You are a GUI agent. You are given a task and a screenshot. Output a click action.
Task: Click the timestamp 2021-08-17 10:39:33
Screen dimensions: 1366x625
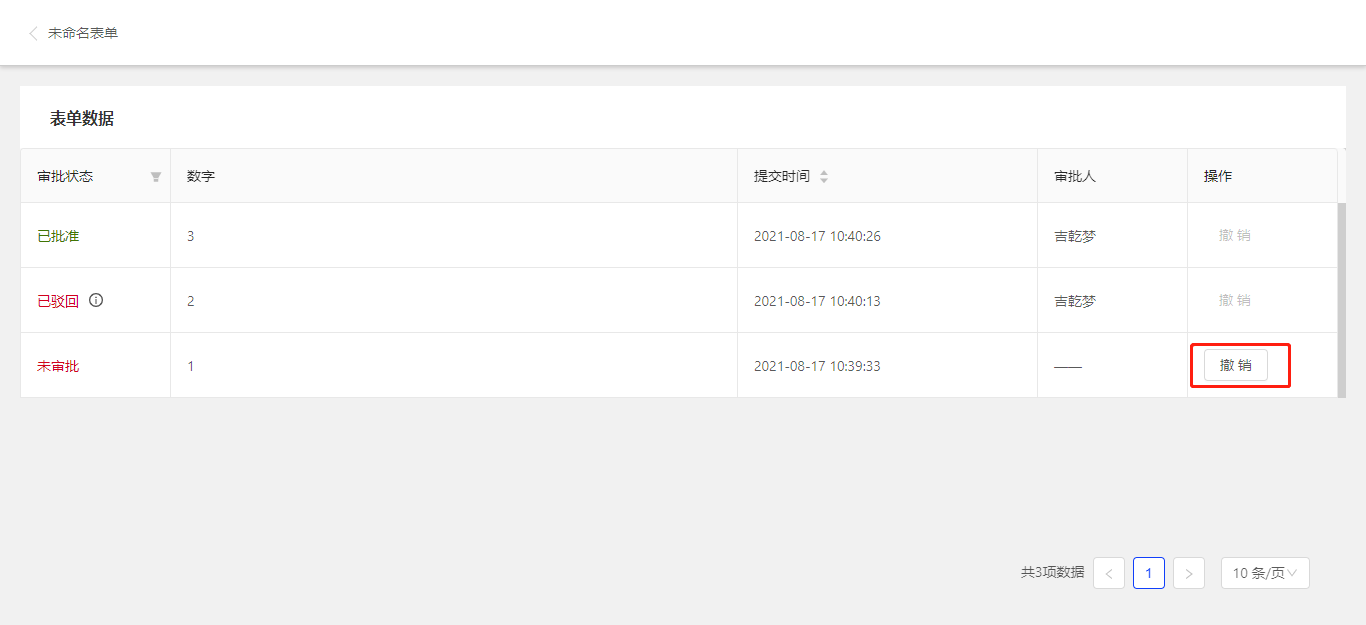(x=817, y=366)
